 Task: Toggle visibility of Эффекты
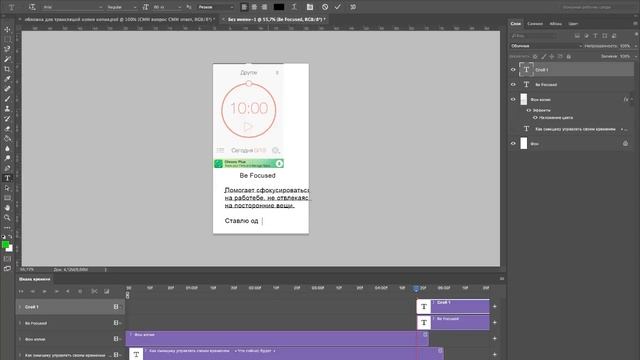point(529,110)
